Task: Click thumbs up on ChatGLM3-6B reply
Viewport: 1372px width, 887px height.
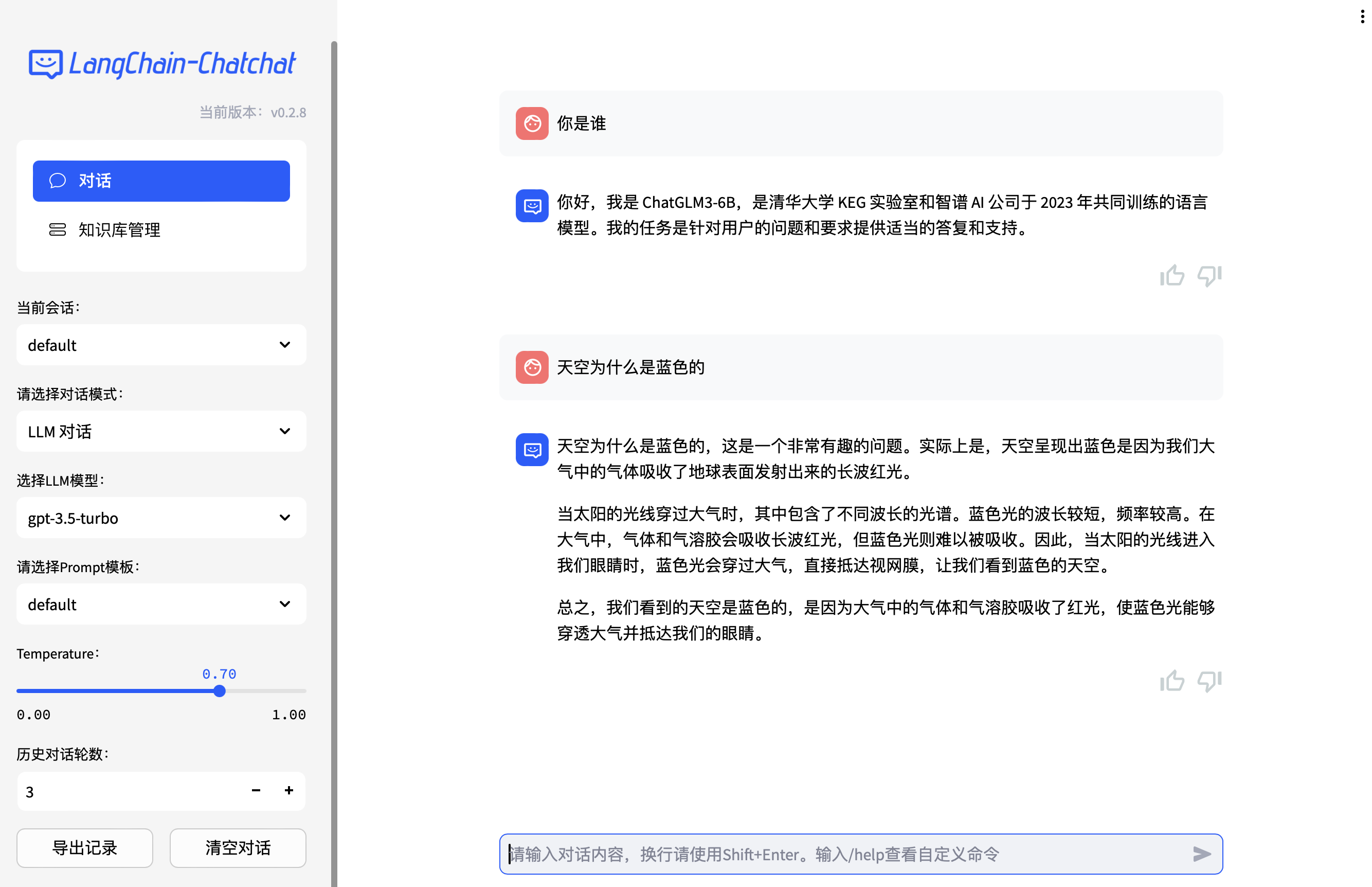Action: pos(1172,275)
